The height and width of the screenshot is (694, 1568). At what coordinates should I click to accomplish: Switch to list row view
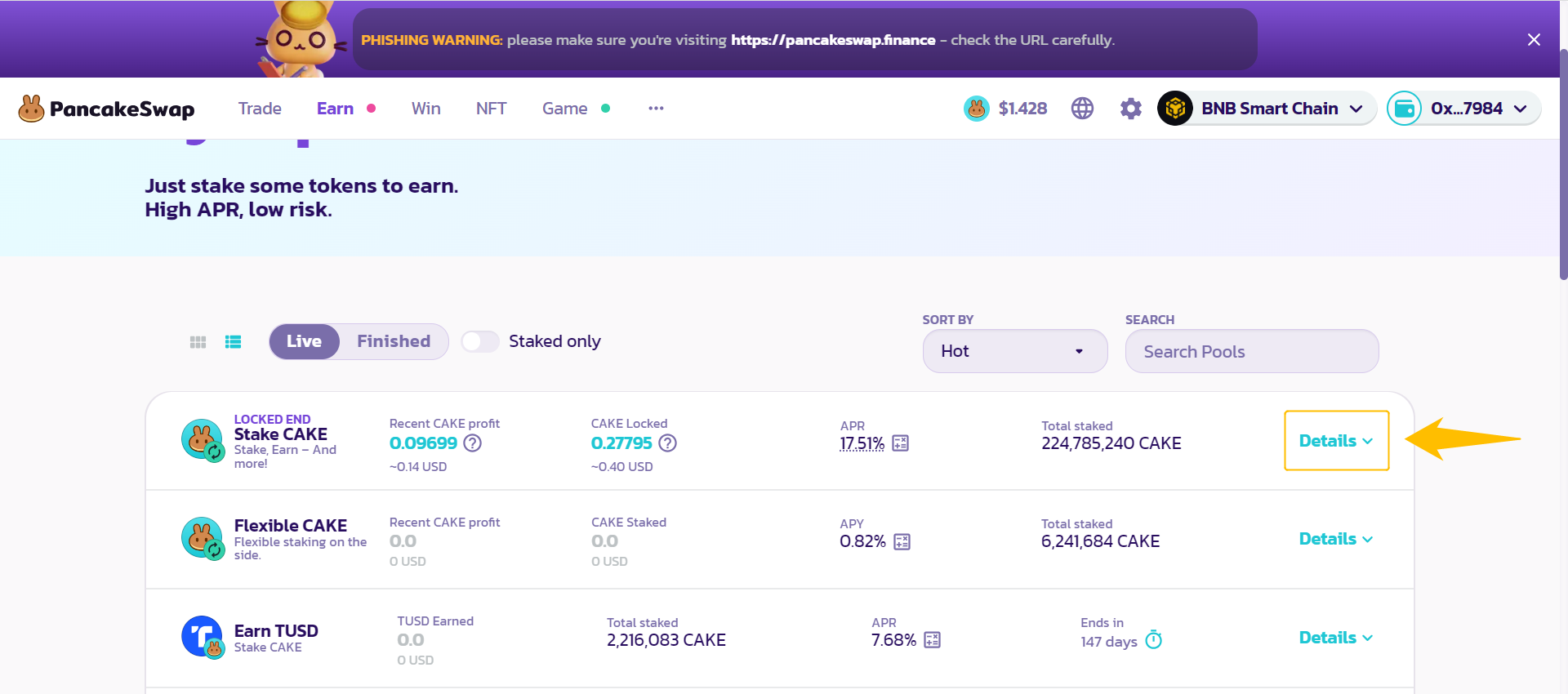233,342
